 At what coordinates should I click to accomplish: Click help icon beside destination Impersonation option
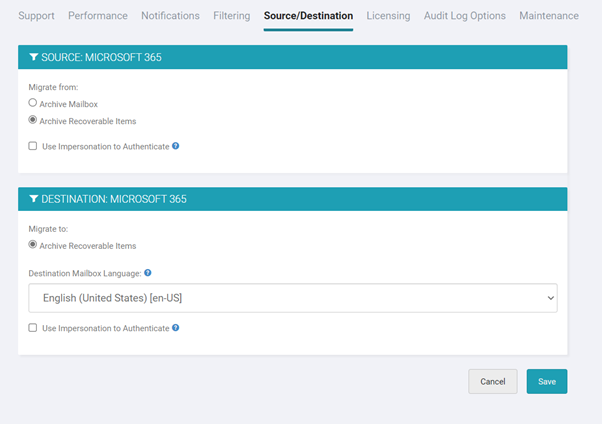tap(176, 328)
